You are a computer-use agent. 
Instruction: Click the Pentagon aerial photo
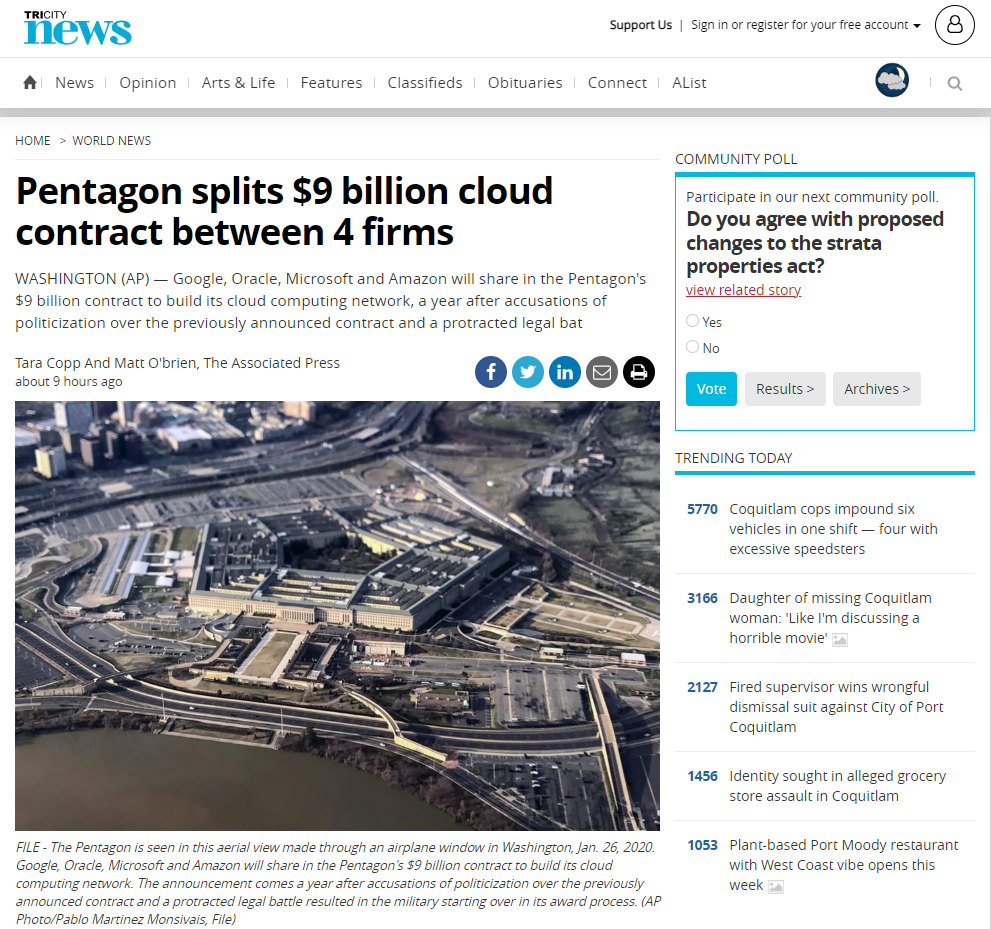(337, 616)
